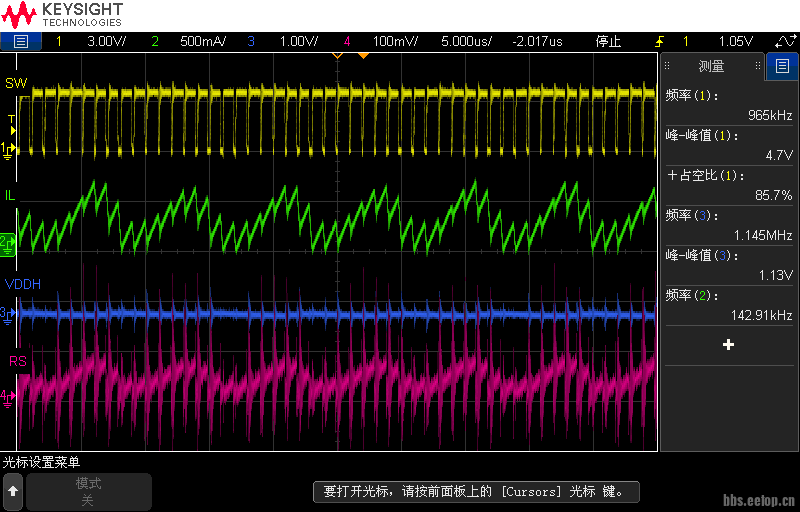Screen dimensions: 800x512
Task: Open the 5.000us/ timebase setting
Action: point(466,41)
